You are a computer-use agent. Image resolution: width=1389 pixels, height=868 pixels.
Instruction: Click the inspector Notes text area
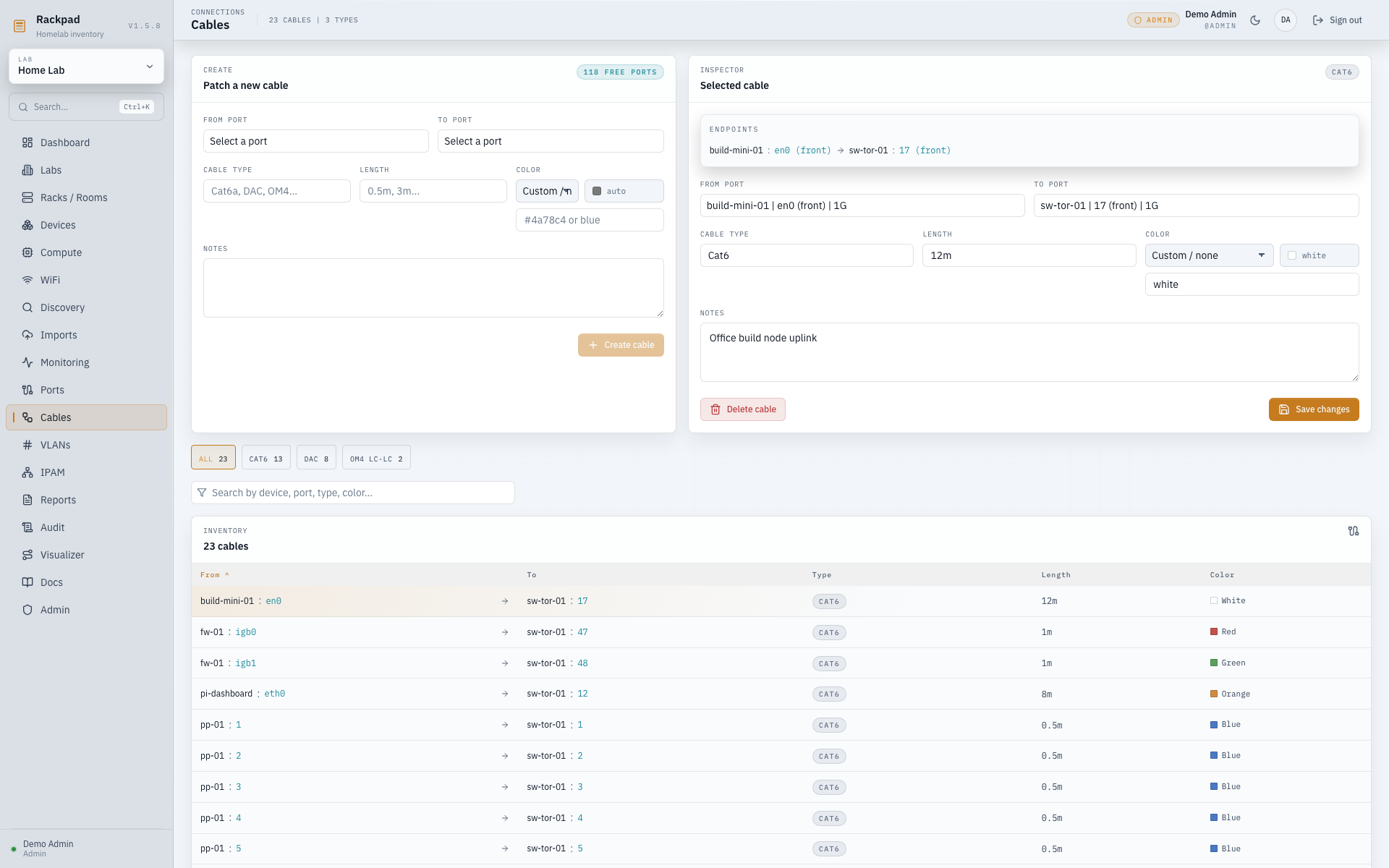[x=1029, y=352]
